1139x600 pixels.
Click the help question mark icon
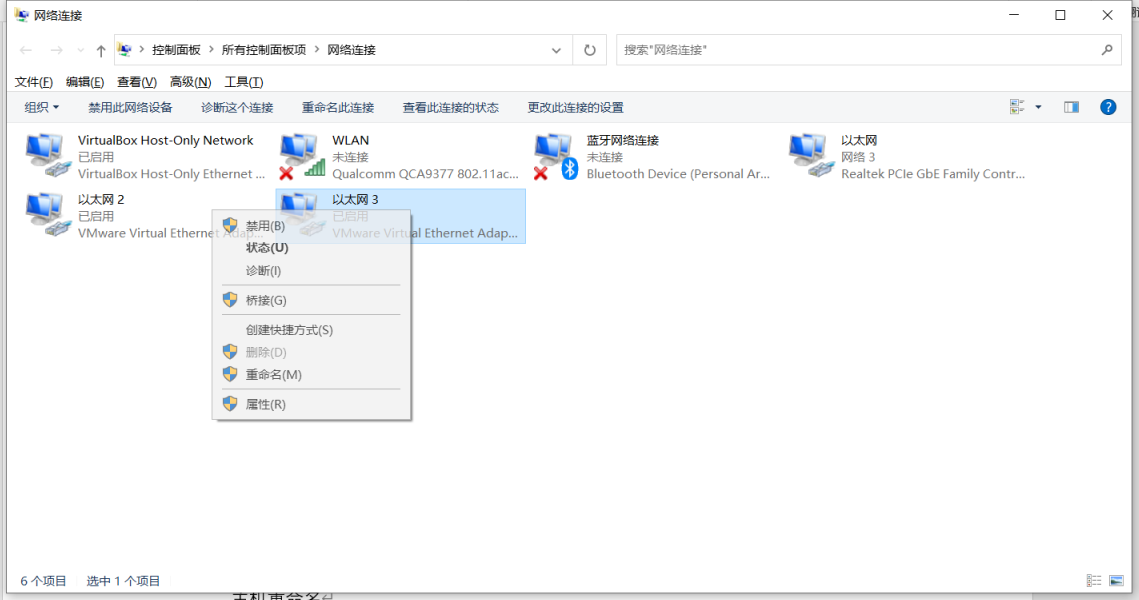[1108, 108]
